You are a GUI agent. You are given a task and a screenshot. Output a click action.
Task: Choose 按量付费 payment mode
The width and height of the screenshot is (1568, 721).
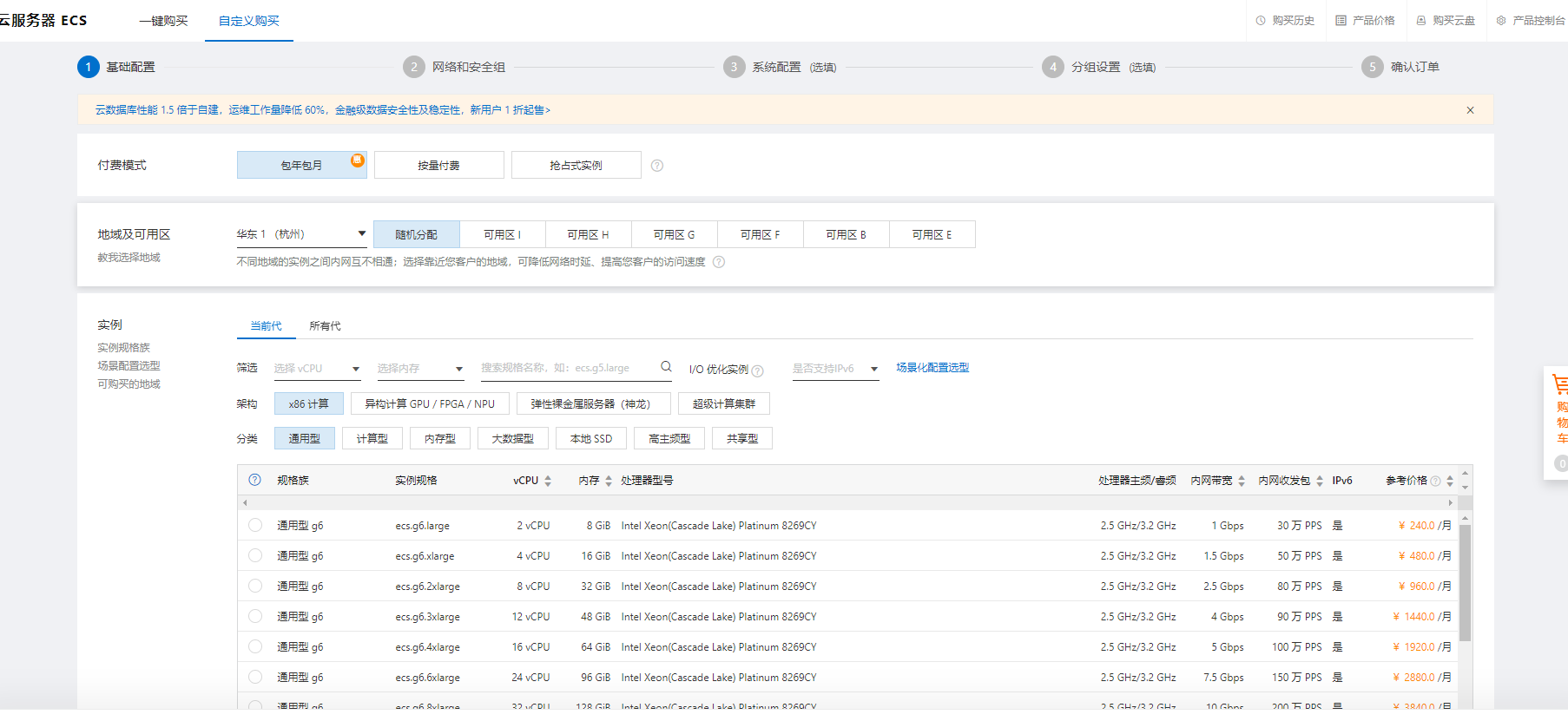[x=439, y=165]
